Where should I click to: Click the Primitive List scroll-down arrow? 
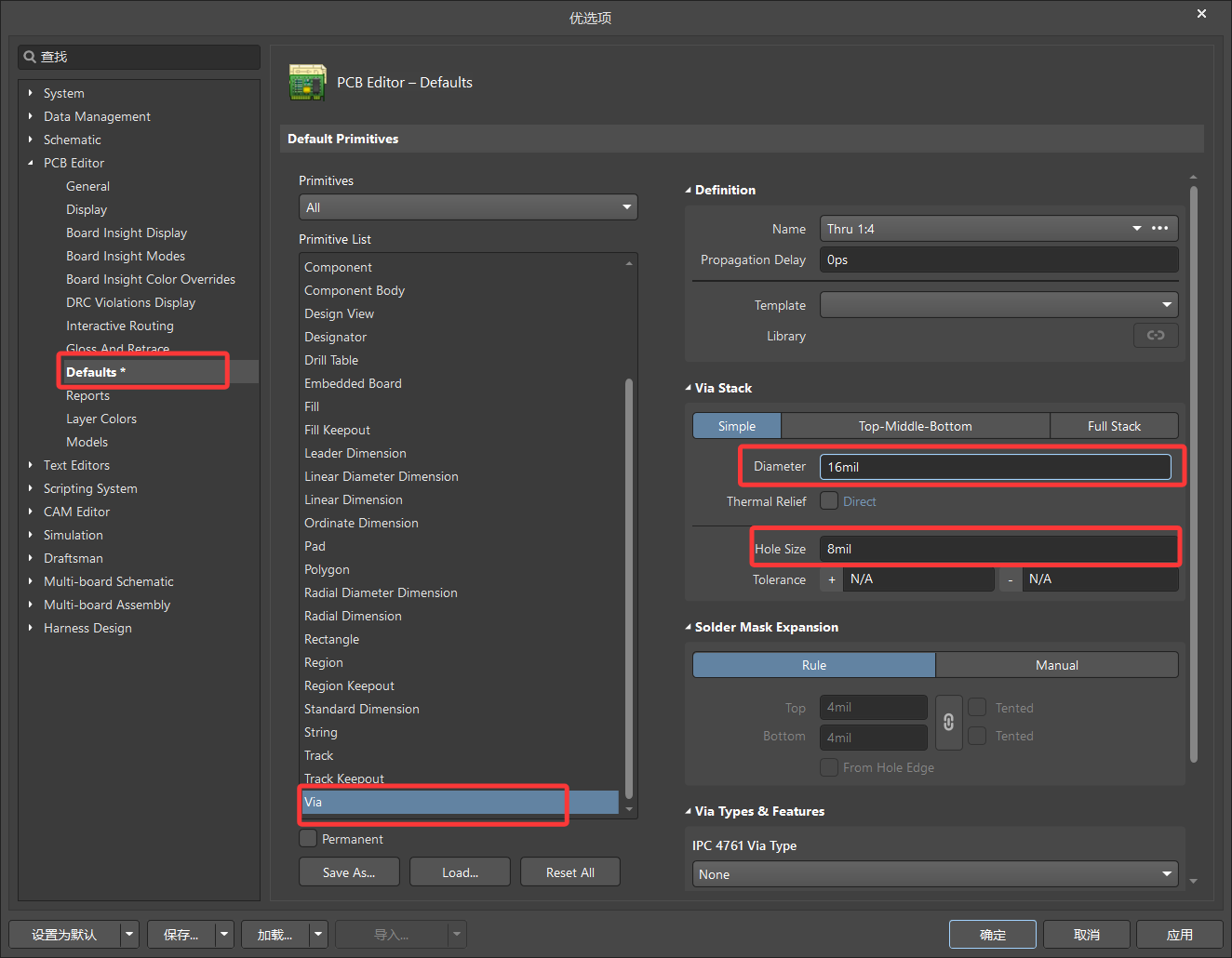coord(629,809)
